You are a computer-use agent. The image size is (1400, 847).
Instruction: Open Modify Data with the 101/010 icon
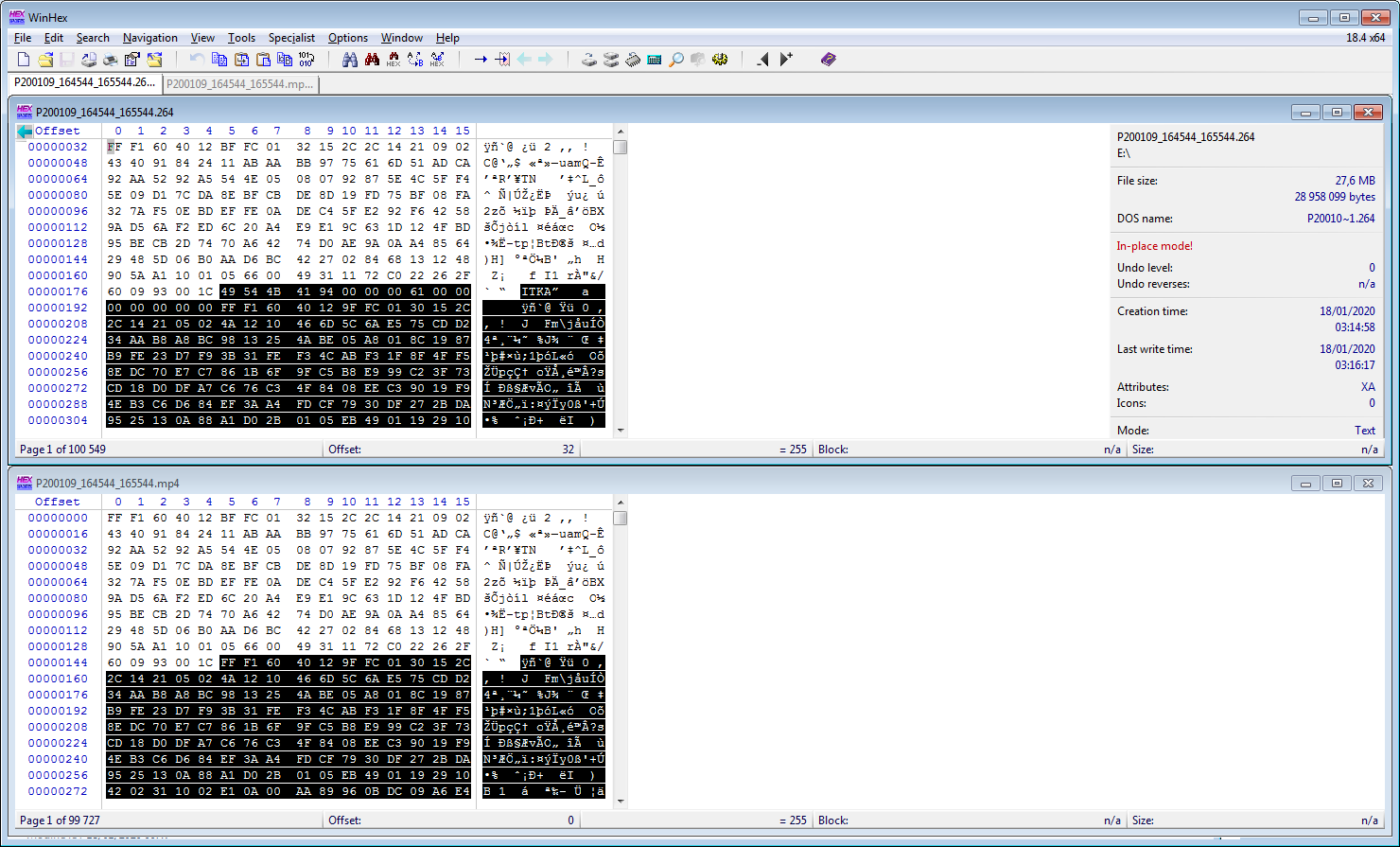(x=306, y=60)
